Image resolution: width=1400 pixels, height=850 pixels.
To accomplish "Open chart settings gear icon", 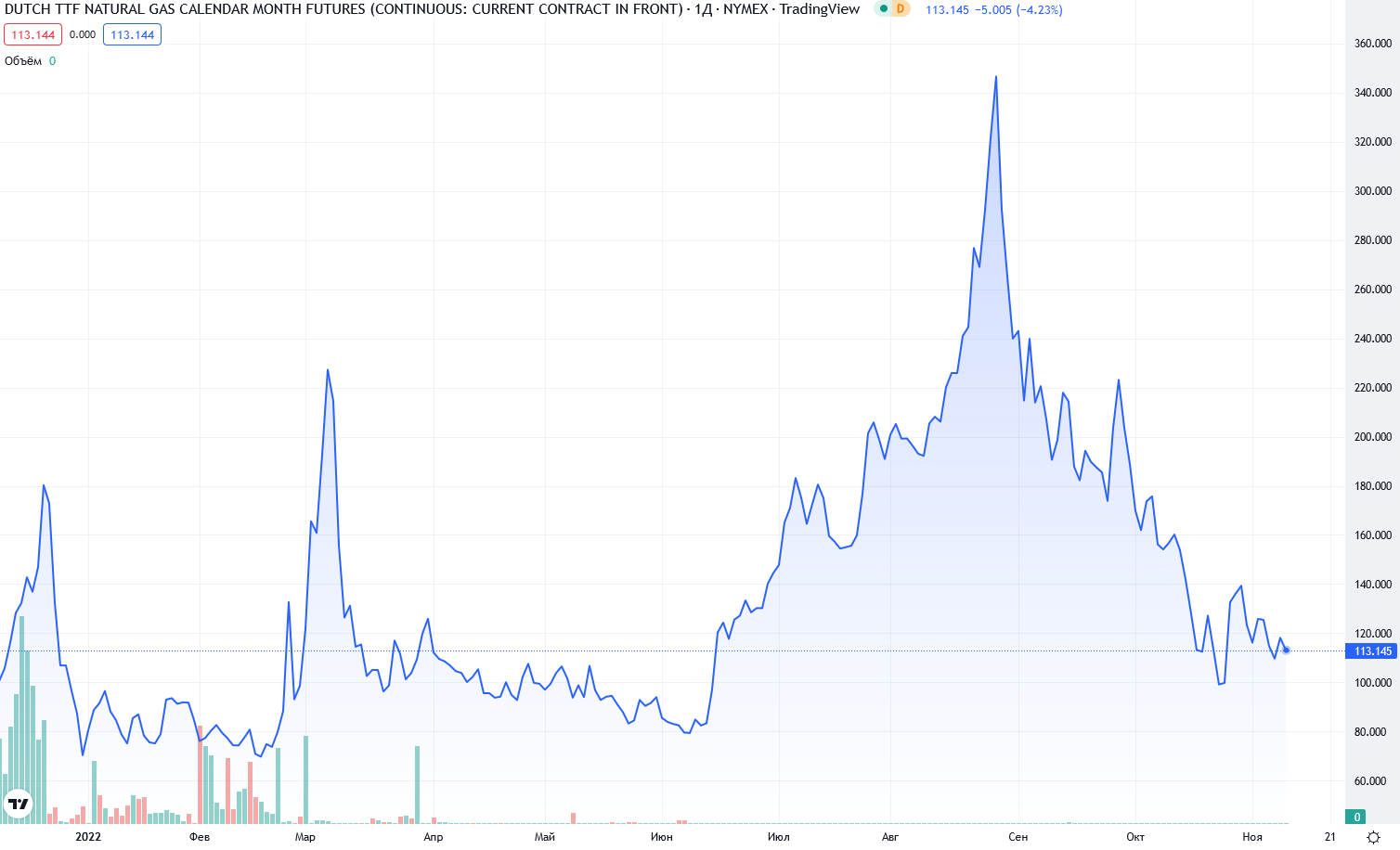I will 1373,837.
